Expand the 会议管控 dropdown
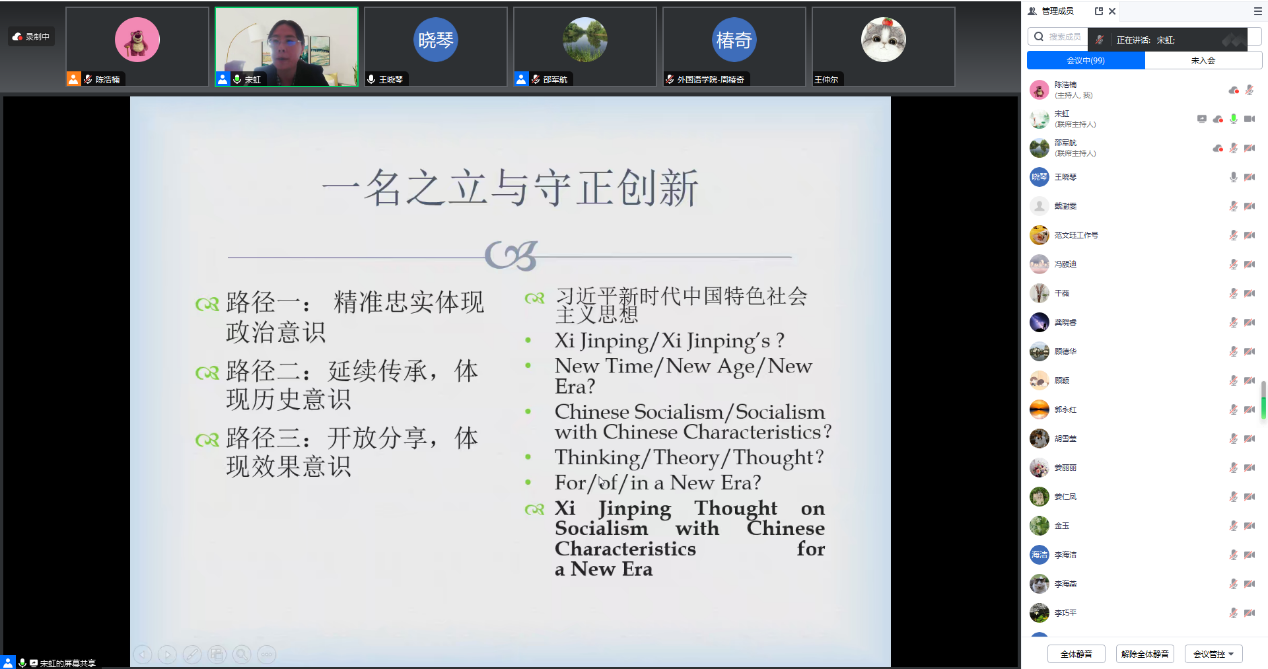Image resolution: width=1268 pixels, height=669 pixels. [1213, 654]
